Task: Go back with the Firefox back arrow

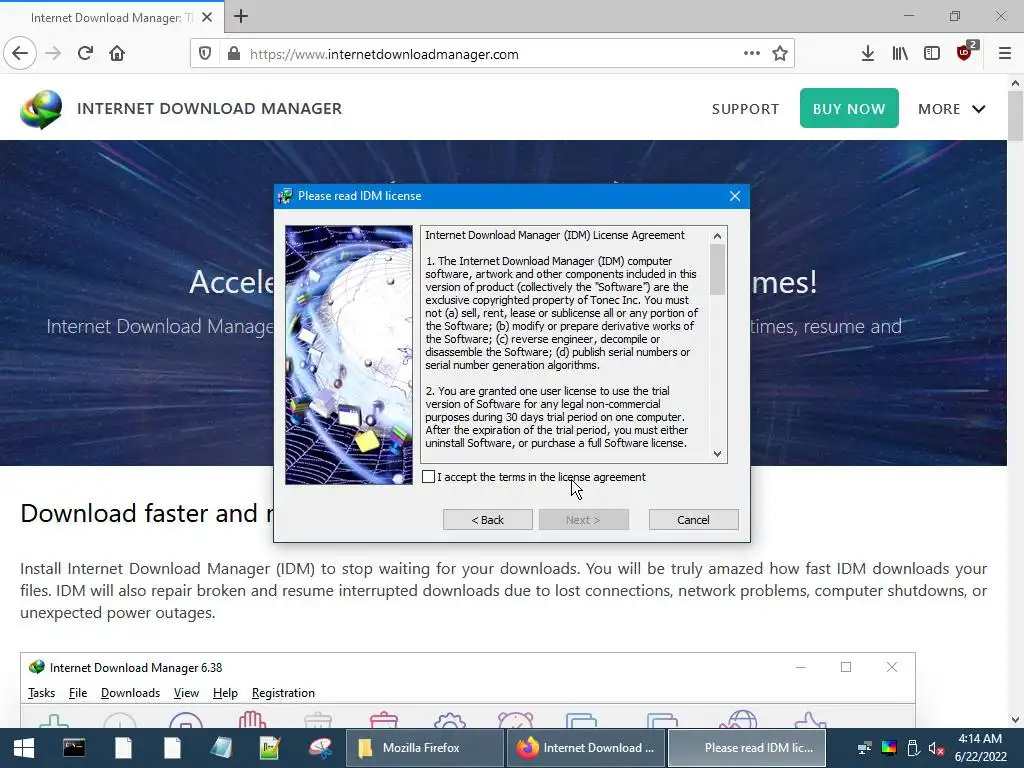Action: tap(20, 54)
